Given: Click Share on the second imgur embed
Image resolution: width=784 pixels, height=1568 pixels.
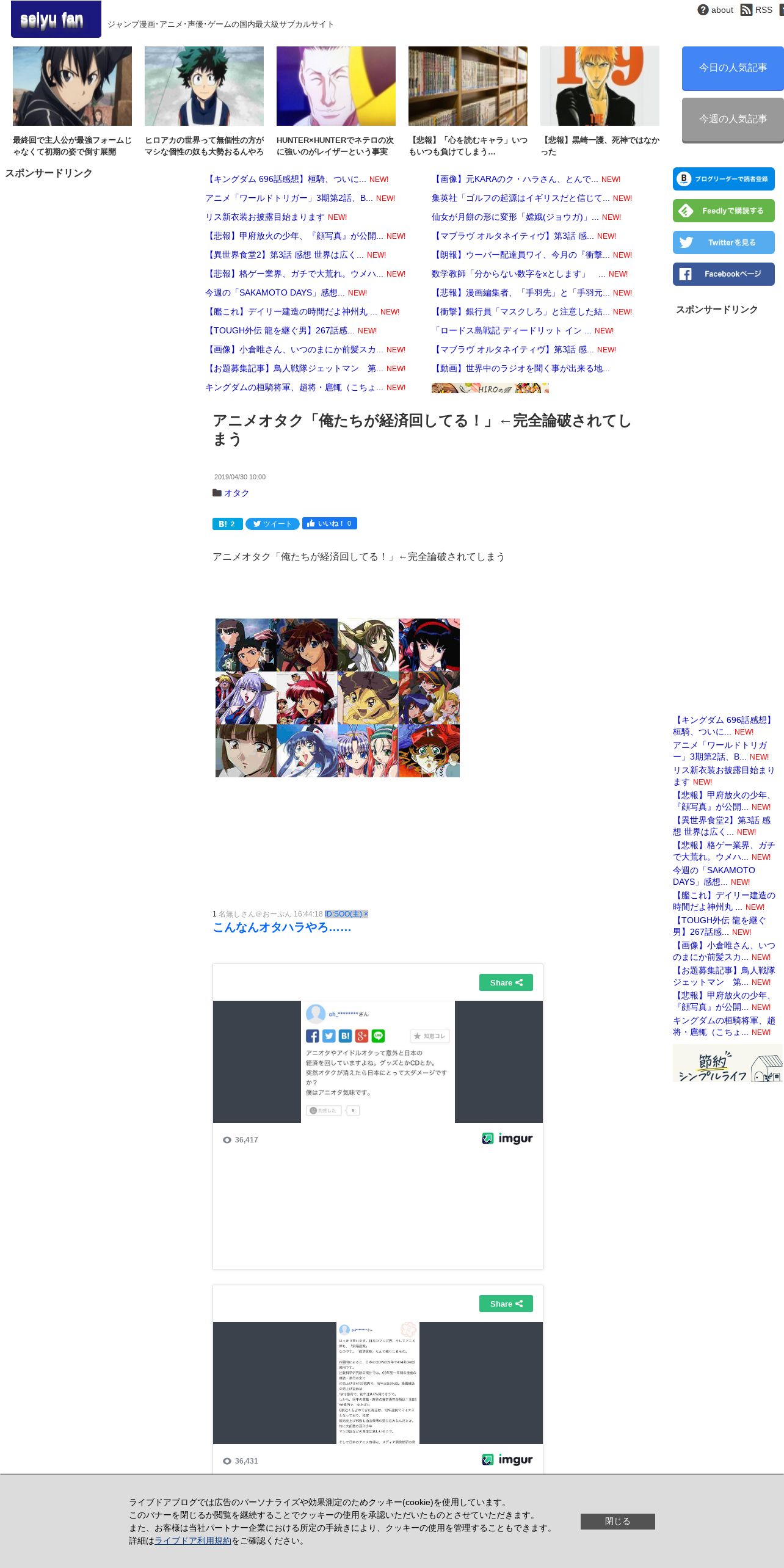Looking at the screenshot, I should 506,1304.
